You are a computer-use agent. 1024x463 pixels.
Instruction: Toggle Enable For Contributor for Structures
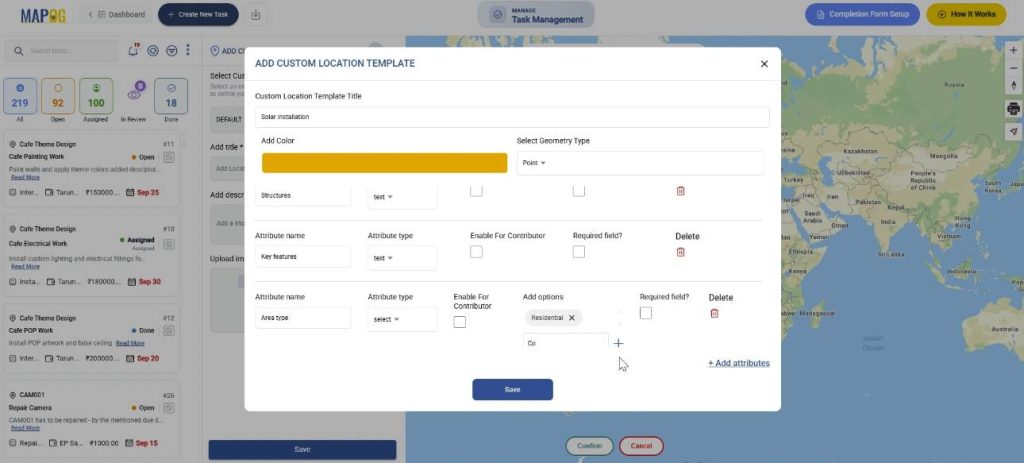[476, 191]
